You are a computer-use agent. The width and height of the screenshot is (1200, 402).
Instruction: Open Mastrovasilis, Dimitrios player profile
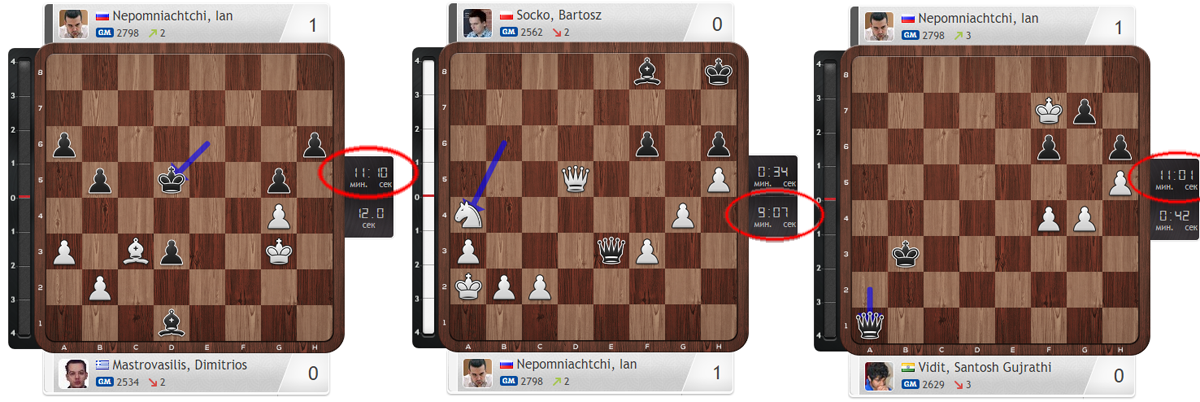(x=169, y=365)
